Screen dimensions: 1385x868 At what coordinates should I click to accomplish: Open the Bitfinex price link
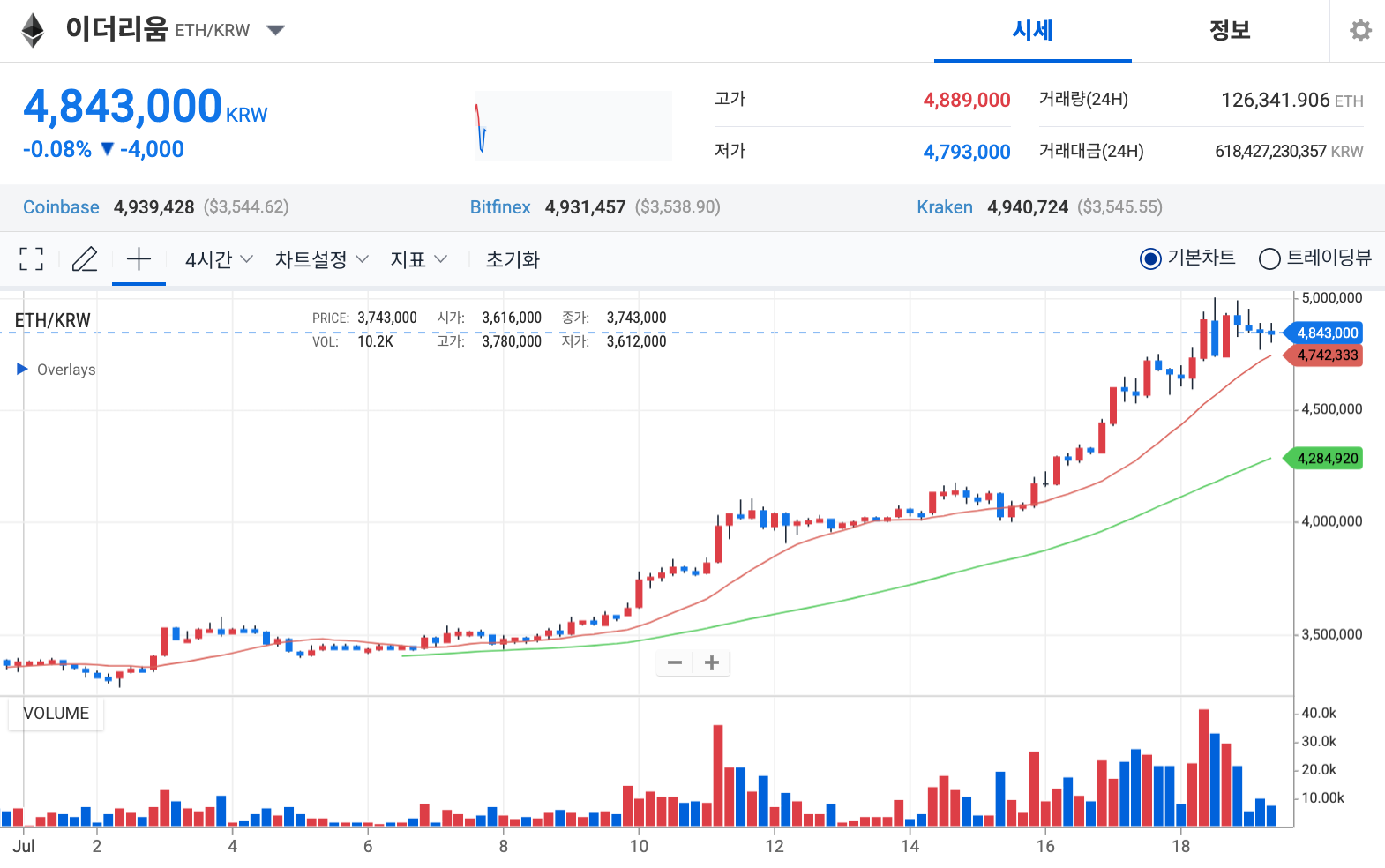[500, 207]
